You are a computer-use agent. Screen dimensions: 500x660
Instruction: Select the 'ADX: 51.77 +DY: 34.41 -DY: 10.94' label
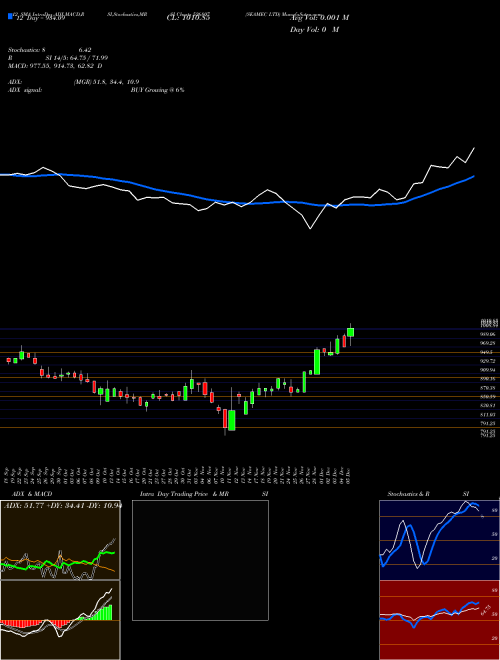(62, 505)
